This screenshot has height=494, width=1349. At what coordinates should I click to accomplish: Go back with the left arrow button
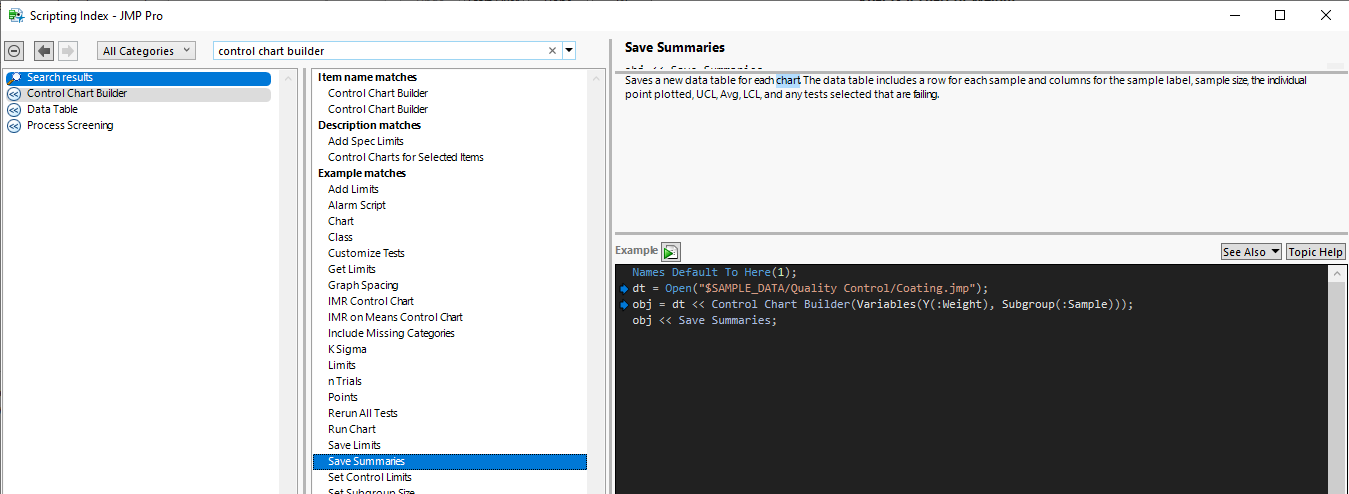tap(44, 51)
